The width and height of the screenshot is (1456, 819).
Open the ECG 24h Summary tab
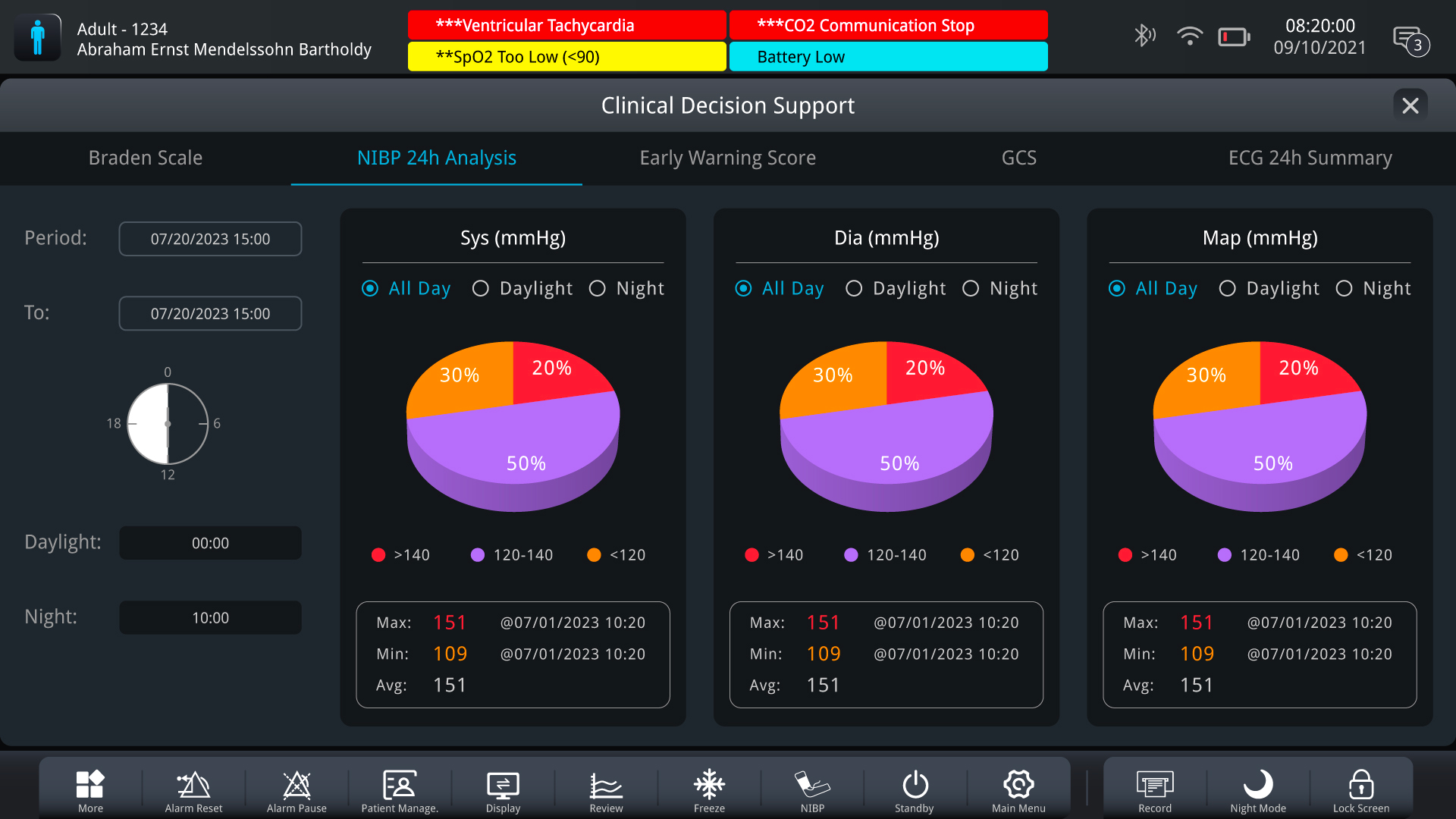1310,158
